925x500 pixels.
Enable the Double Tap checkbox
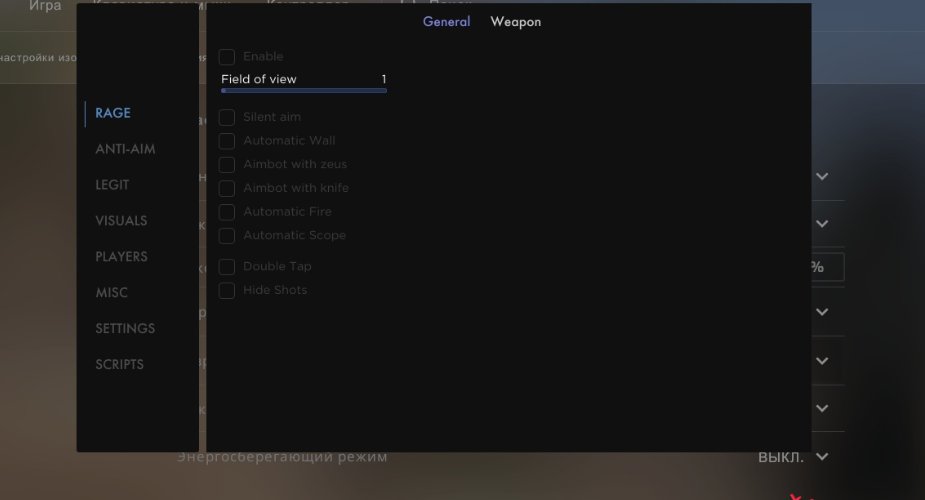227,267
